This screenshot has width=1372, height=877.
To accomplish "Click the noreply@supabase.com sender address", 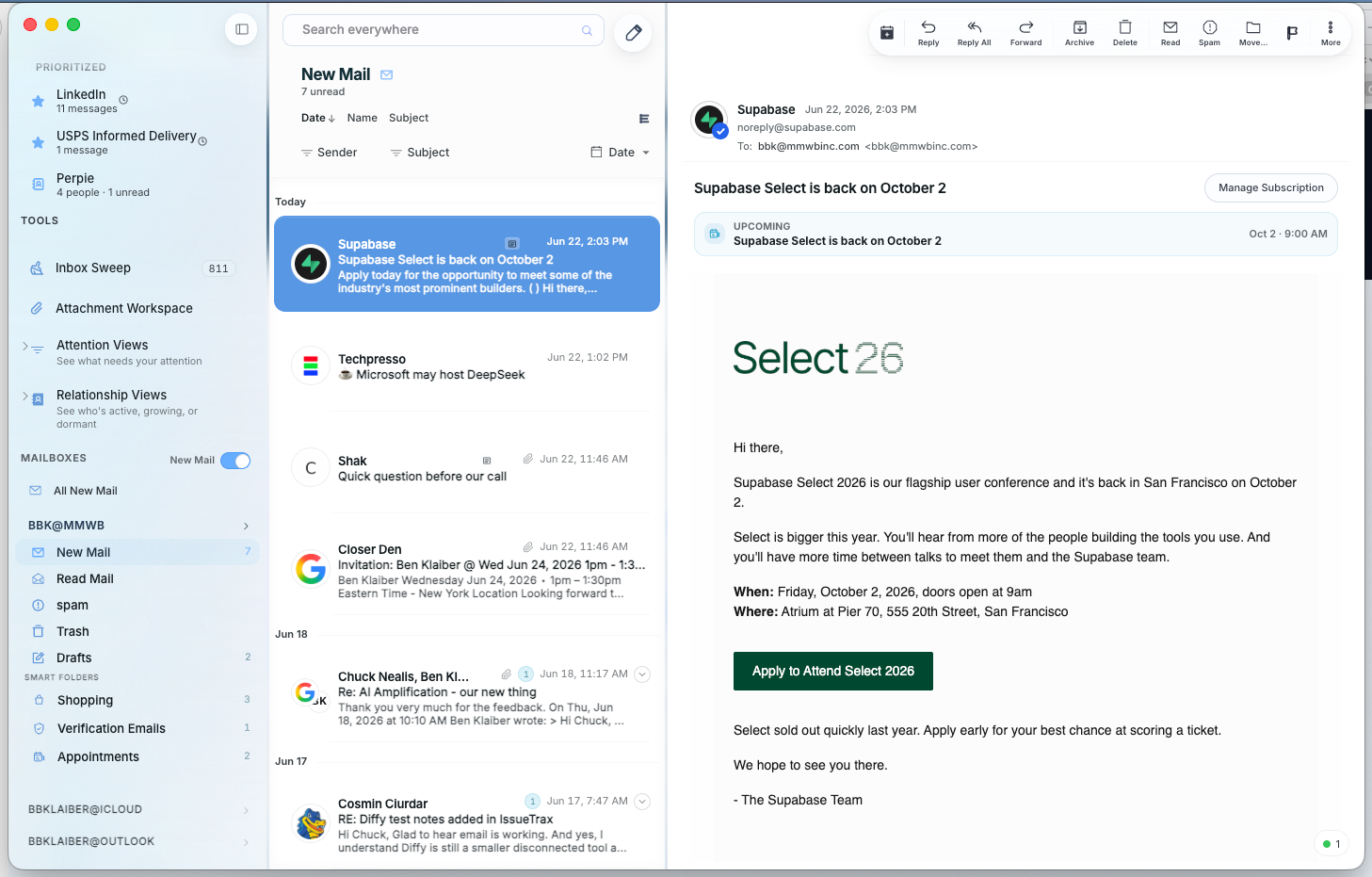I will 796,127.
